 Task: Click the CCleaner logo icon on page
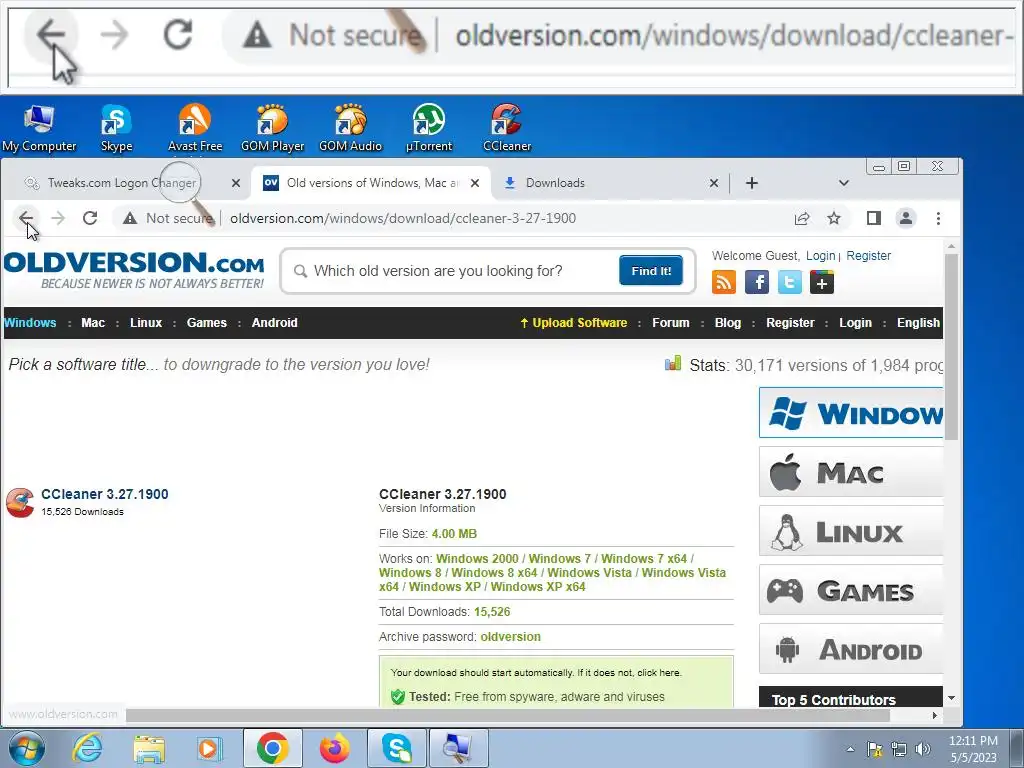tap(20, 503)
